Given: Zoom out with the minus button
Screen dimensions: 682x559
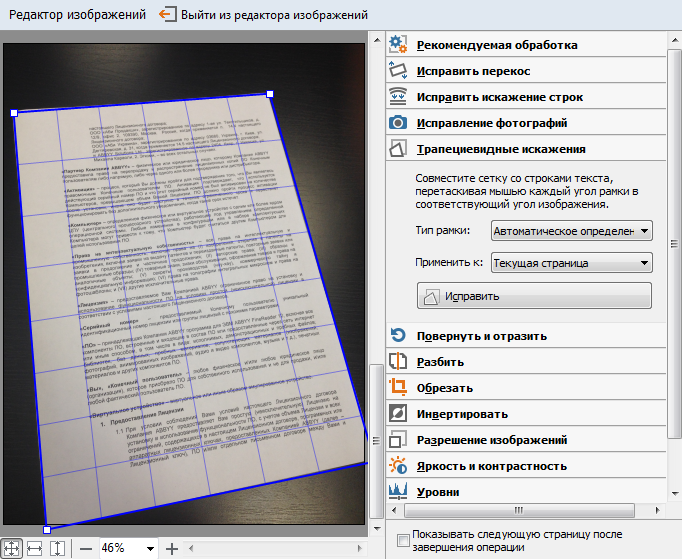Looking at the screenshot, I should point(86,548).
